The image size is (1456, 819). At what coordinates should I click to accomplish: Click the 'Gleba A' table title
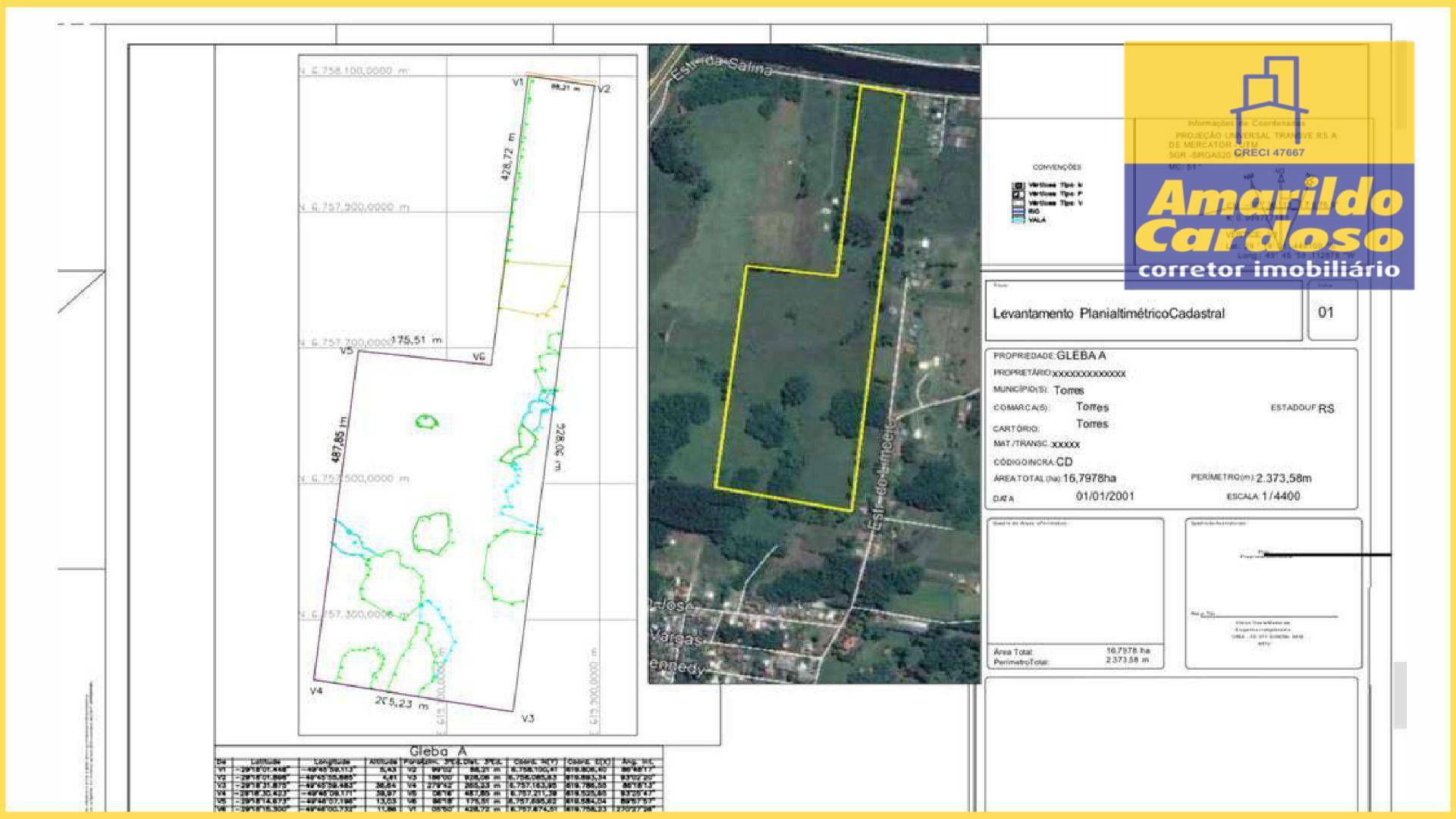(x=440, y=751)
